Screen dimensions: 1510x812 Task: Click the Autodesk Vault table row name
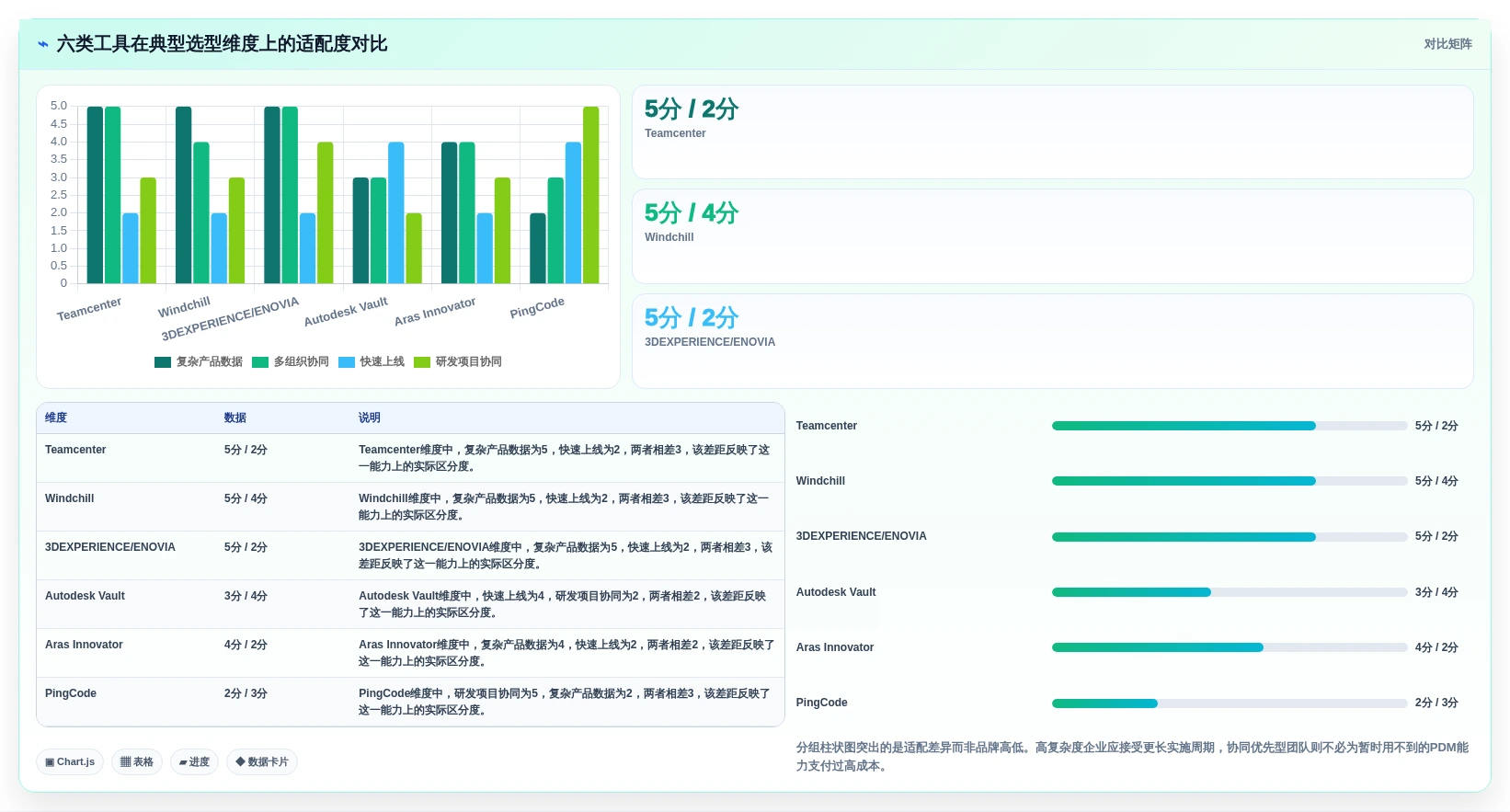pyautogui.click(x=85, y=596)
